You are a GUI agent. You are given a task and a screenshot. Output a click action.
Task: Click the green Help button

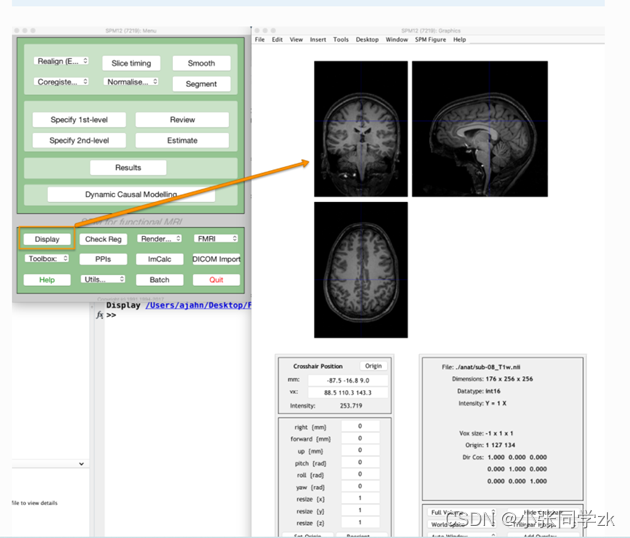pyautogui.click(x=47, y=280)
